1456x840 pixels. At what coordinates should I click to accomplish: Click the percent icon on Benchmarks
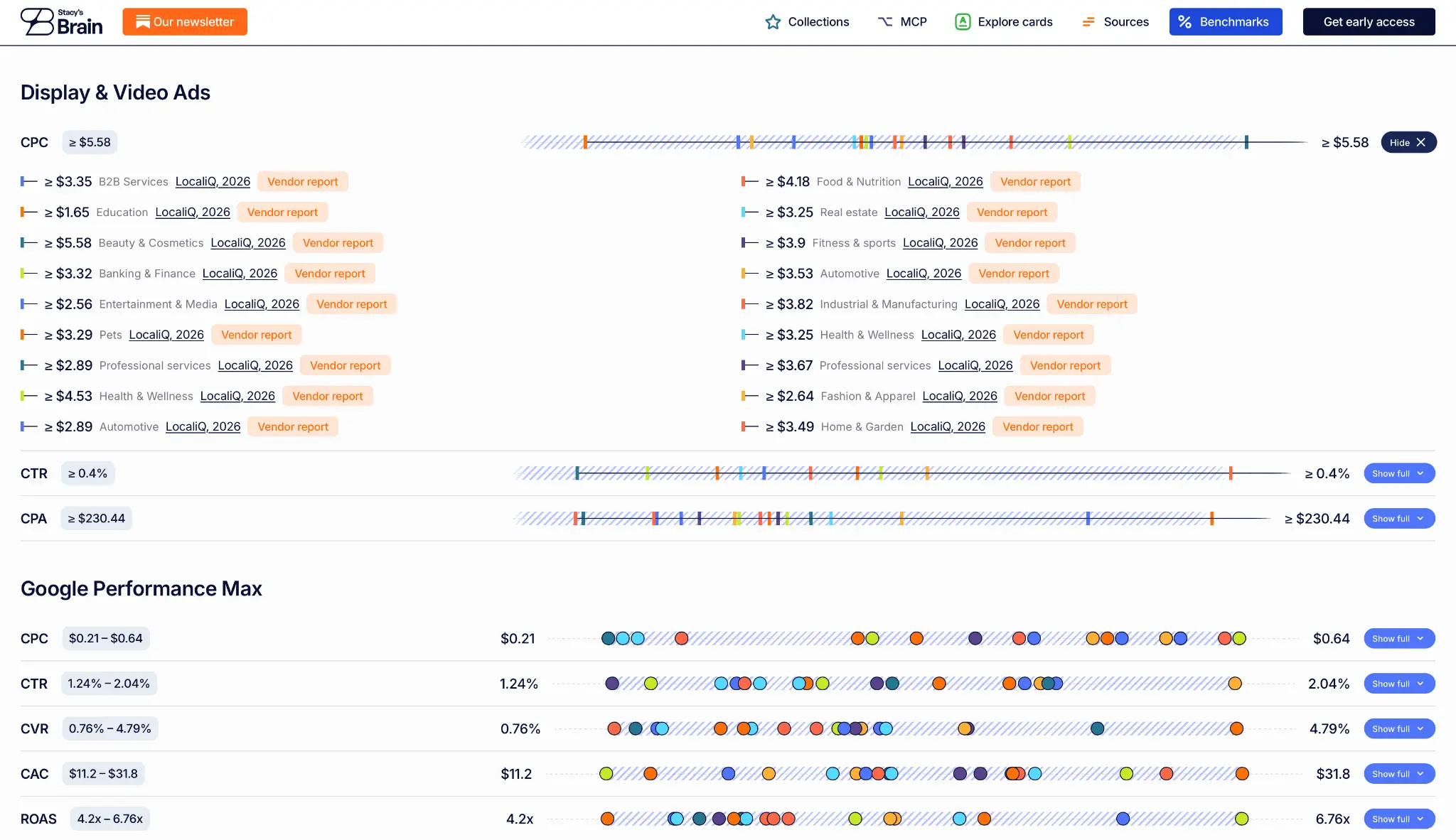coord(1184,22)
